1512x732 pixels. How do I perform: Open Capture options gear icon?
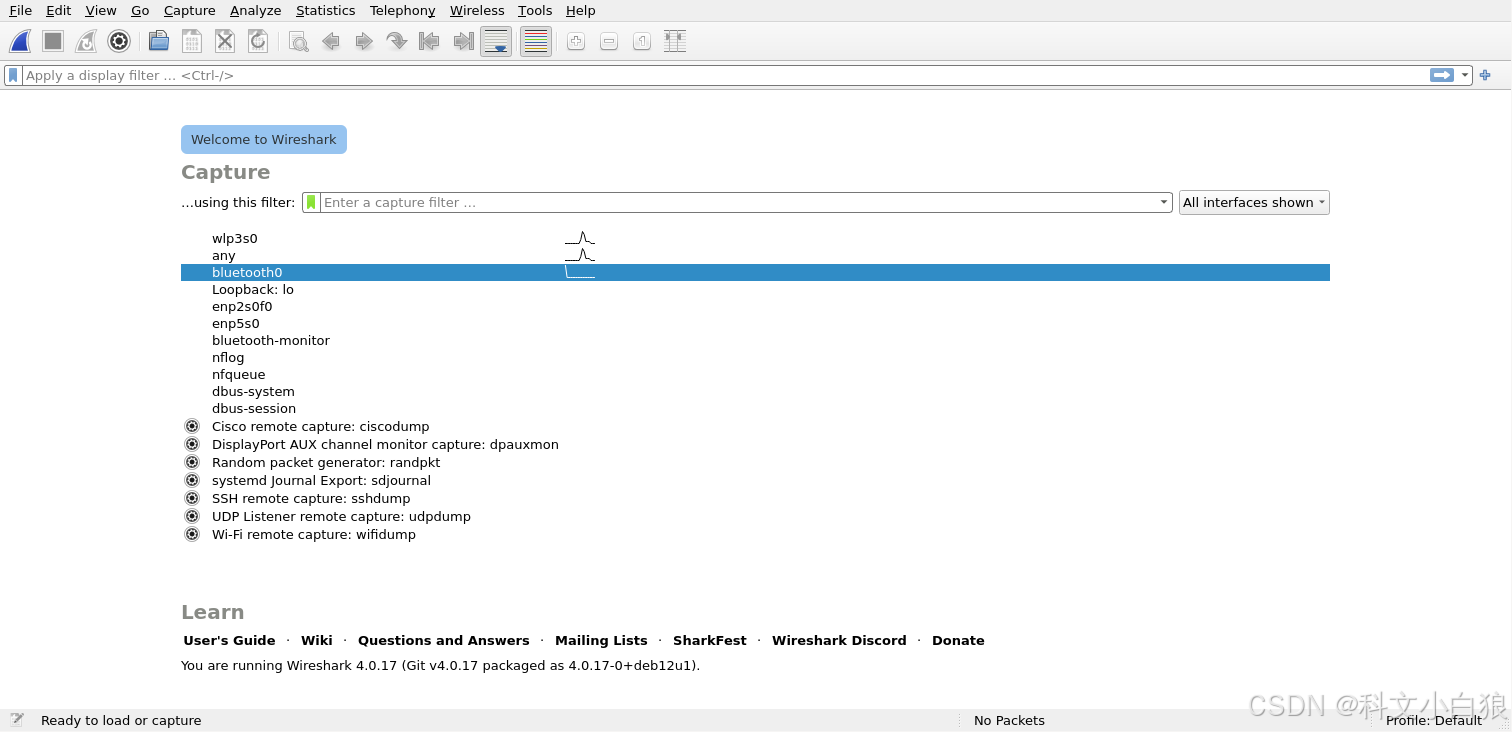(x=119, y=41)
